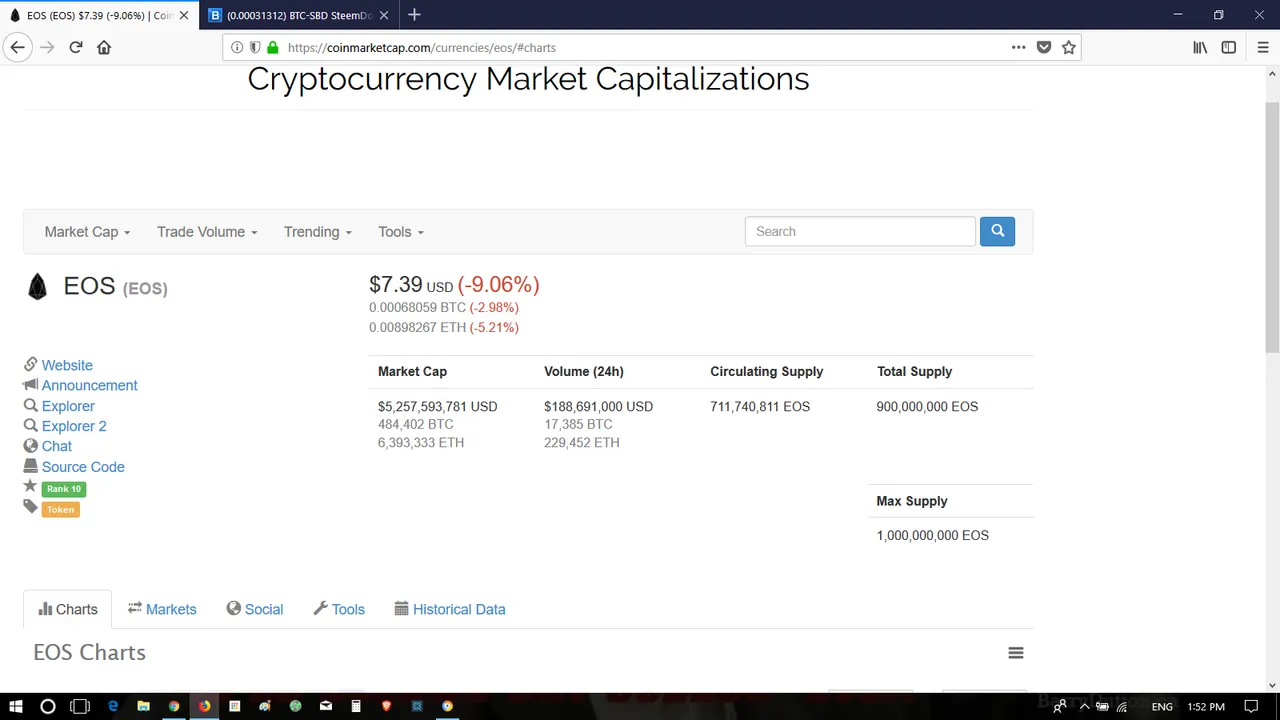Viewport: 1280px width, 720px height.
Task: Close the EOS CoinMarketCap tab
Action: pyautogui.click(x=183, y=15)
